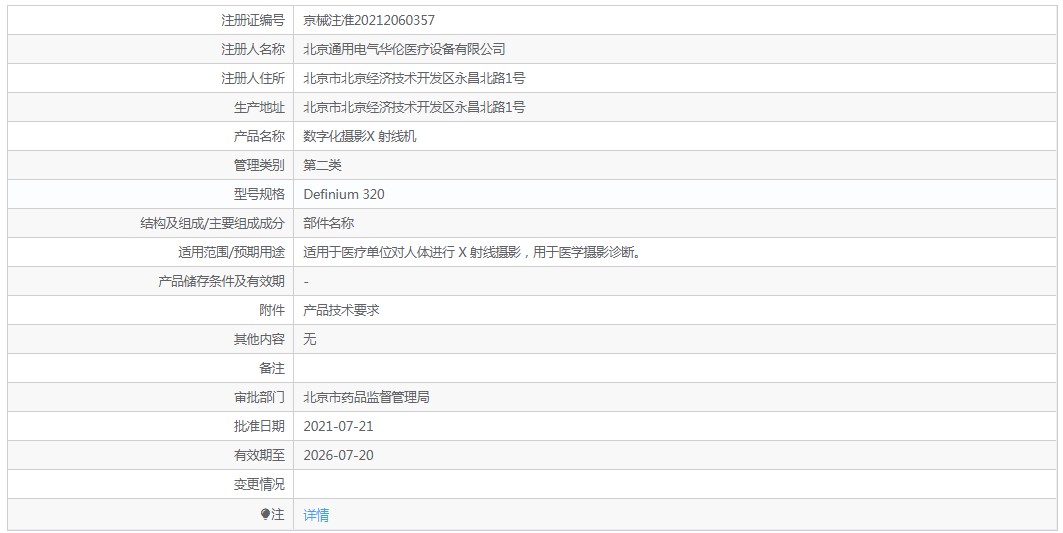
Task: Click approval department 北京市药品监督管理局
Action: point(366,397)
